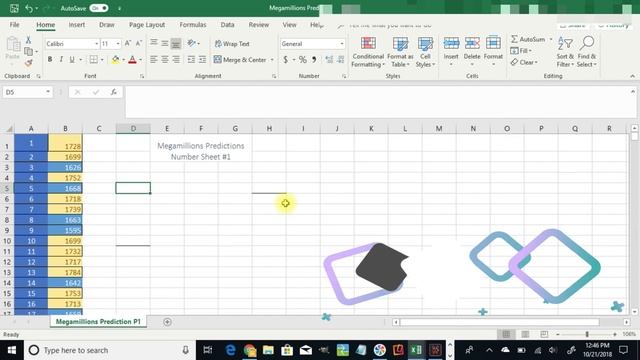Click Decrease Decimal icon

(340, 60)
